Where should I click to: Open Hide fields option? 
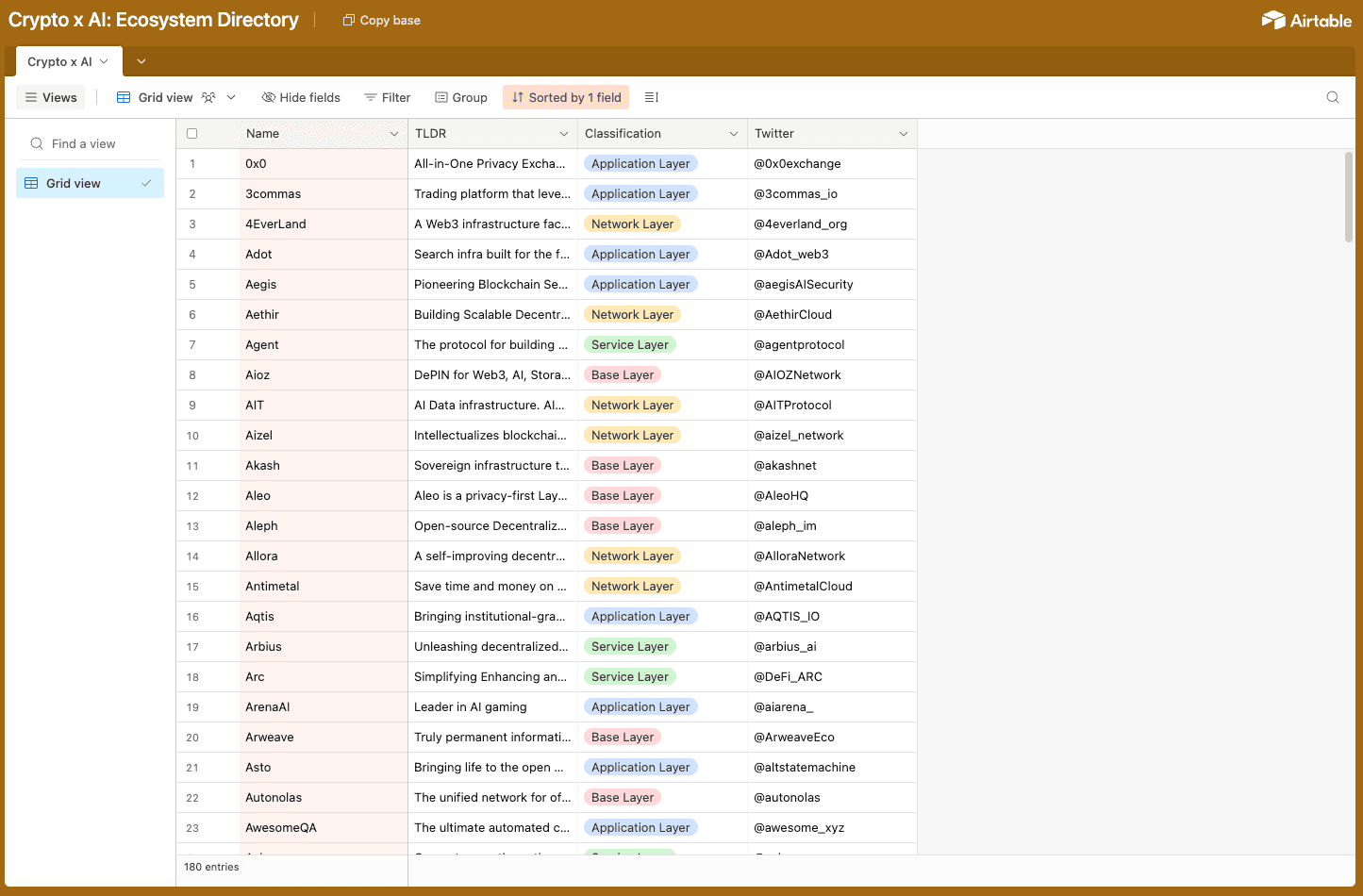[x=301, y=97]
